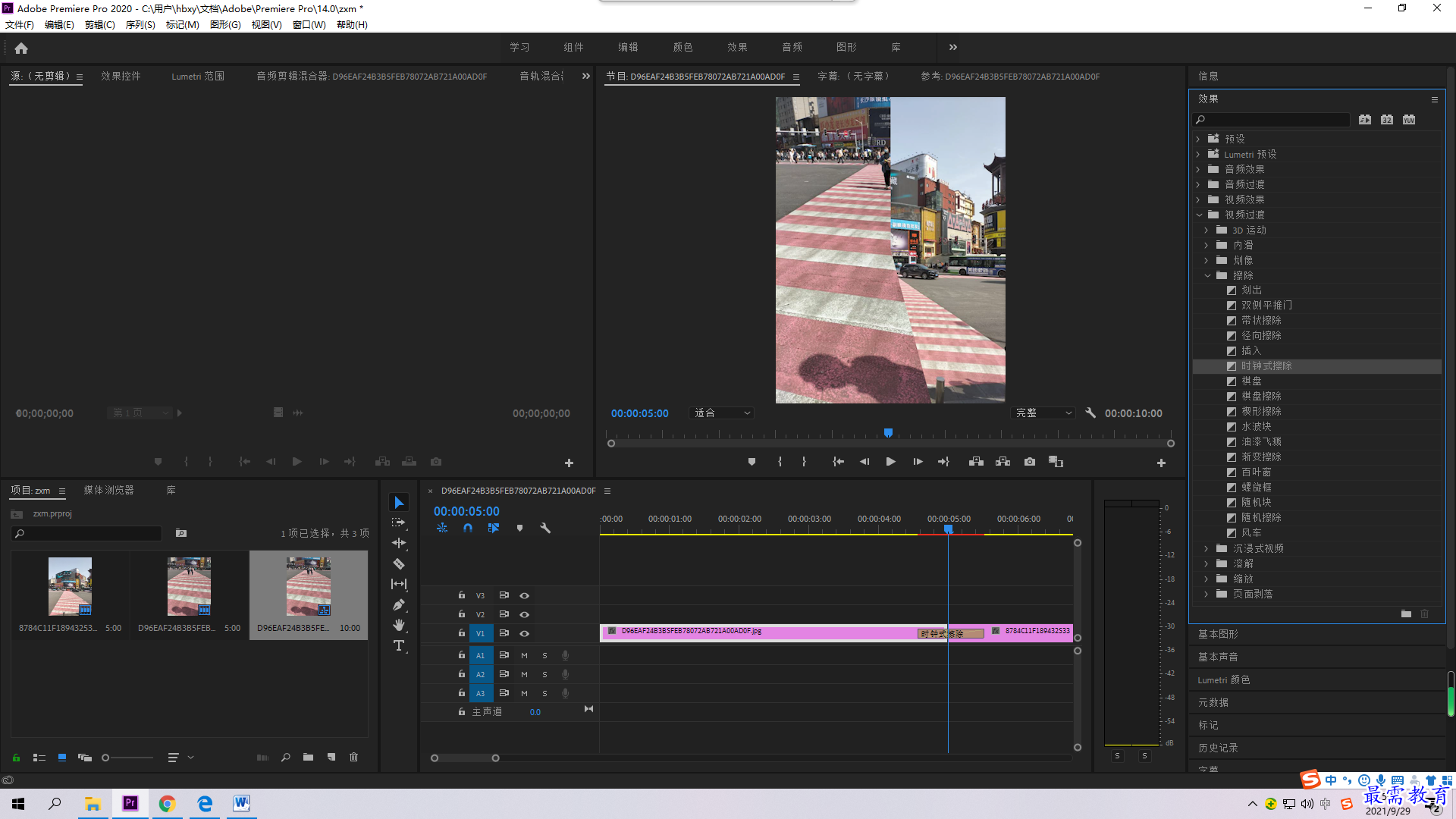1456x819 pixels.
Task: Solo audio track A2
Action: coord(544,674)
